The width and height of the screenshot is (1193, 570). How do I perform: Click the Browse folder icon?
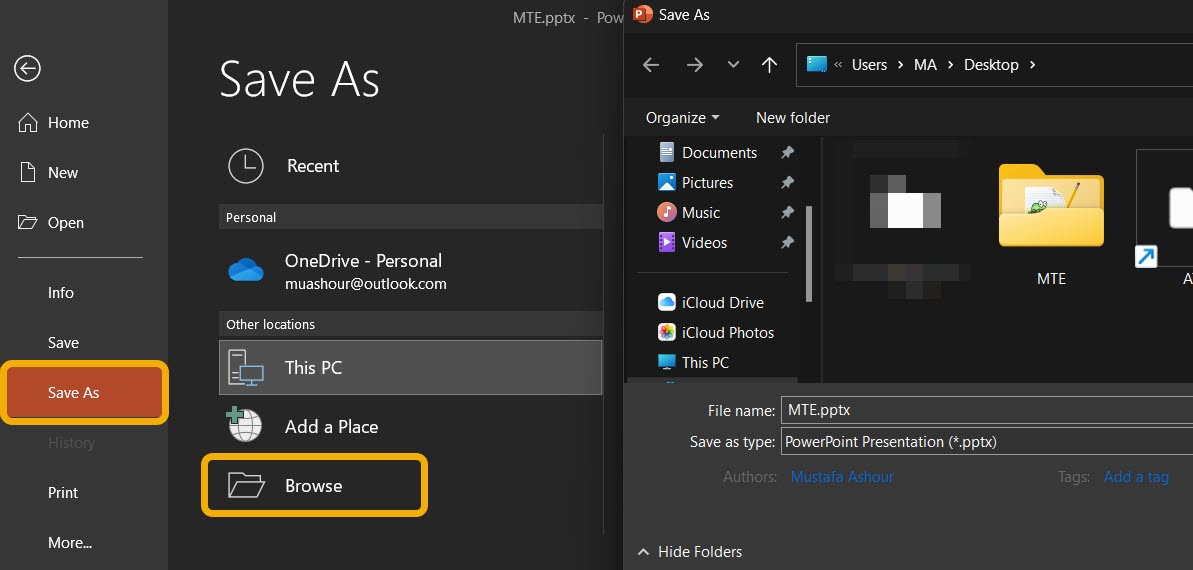(x=246, y=486)
